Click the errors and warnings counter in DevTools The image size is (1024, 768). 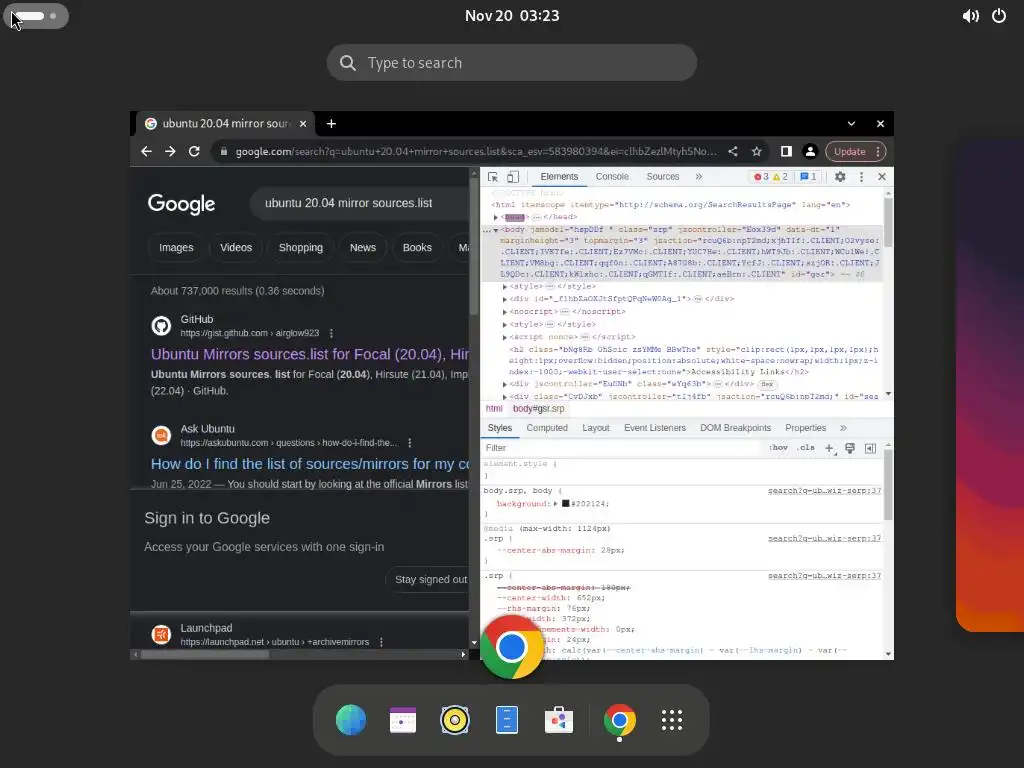tap(771, 177)
